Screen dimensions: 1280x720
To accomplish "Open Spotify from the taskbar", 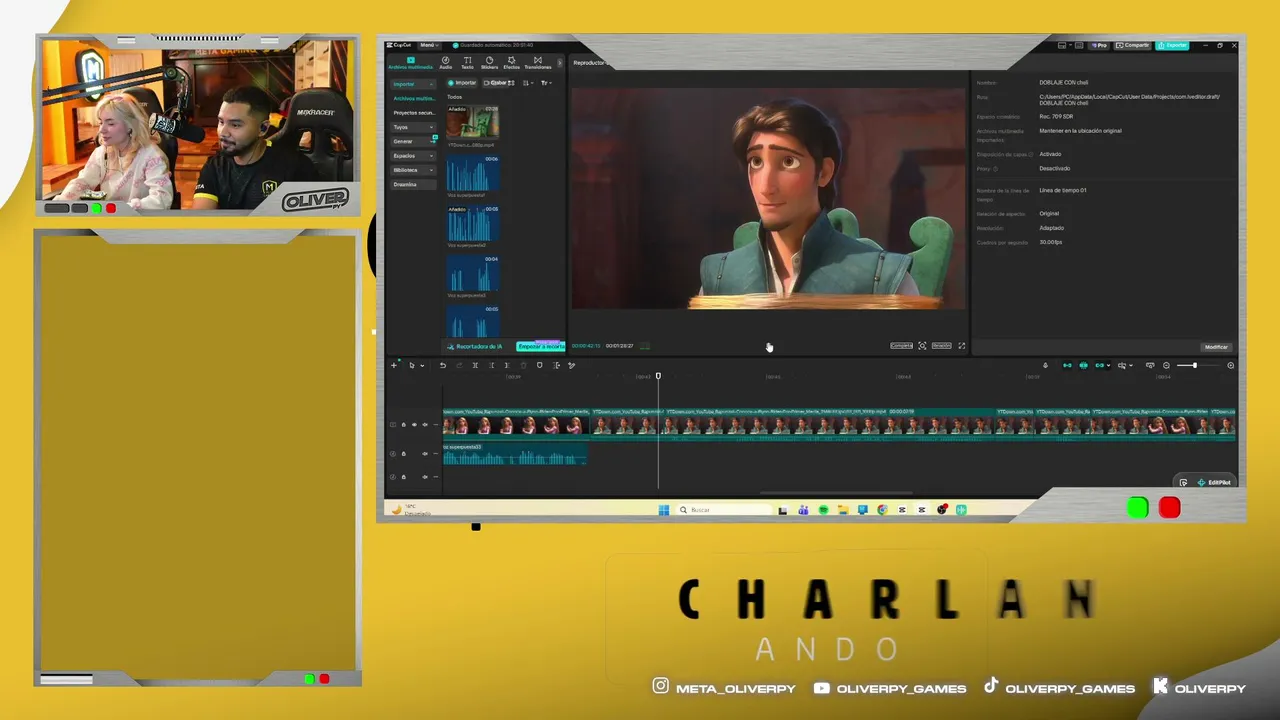I will click(x=823, y=510).
